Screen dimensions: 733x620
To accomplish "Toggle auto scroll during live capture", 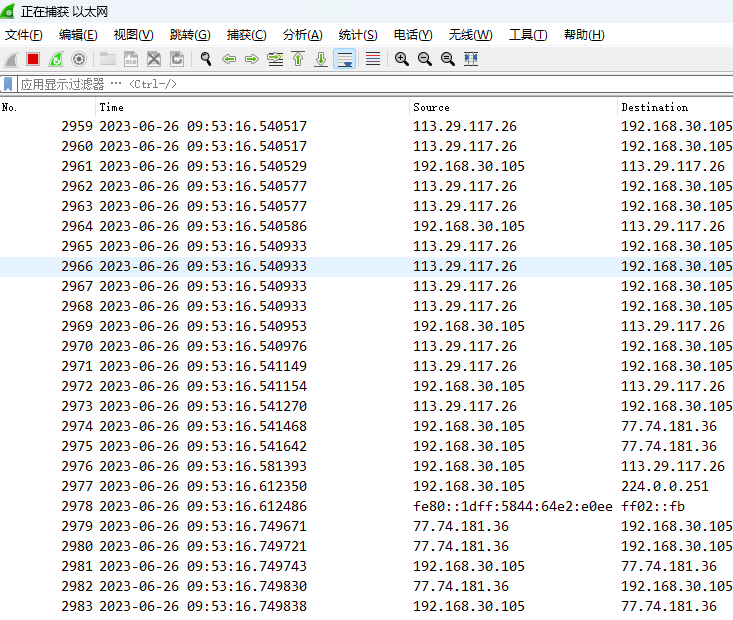I will click(x=345, y=59).
